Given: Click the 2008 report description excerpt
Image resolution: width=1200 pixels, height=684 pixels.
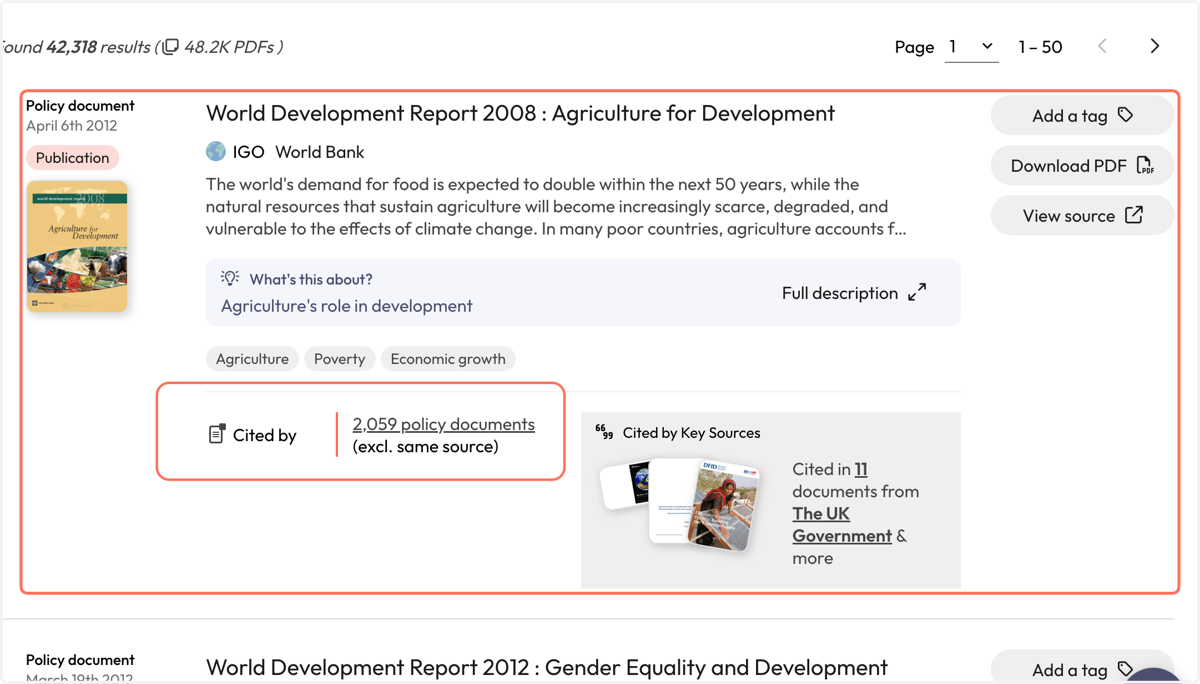Looking at the screenshot, I should pyautogui.click(x=556, y=207).
